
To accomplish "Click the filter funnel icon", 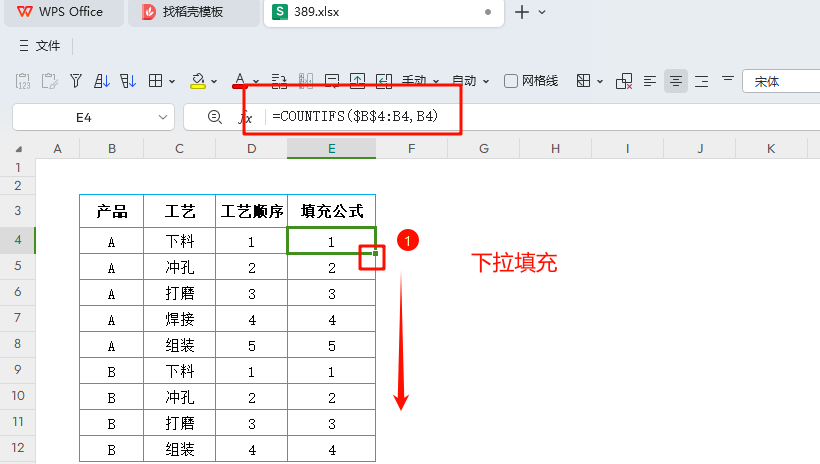I will pyautogui.click(x=76, y=81).
